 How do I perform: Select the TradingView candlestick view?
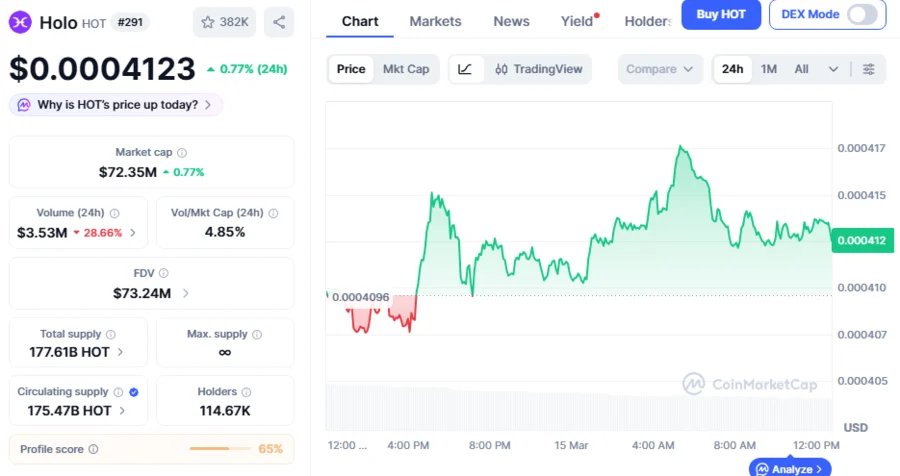(538, 69)
